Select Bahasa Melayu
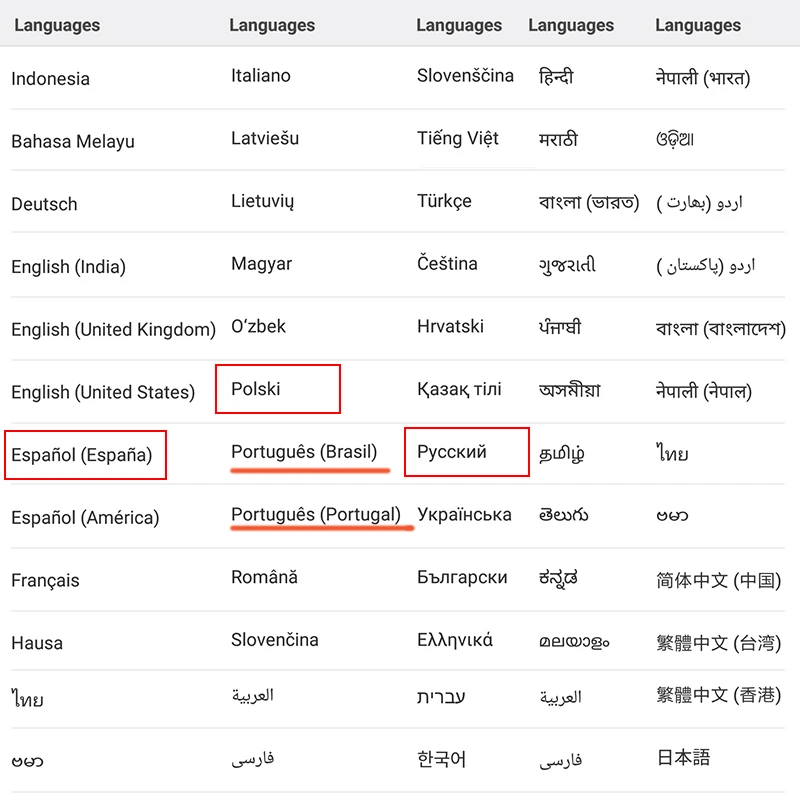Screen dimensions: 800x800 (x=73, y=141)
